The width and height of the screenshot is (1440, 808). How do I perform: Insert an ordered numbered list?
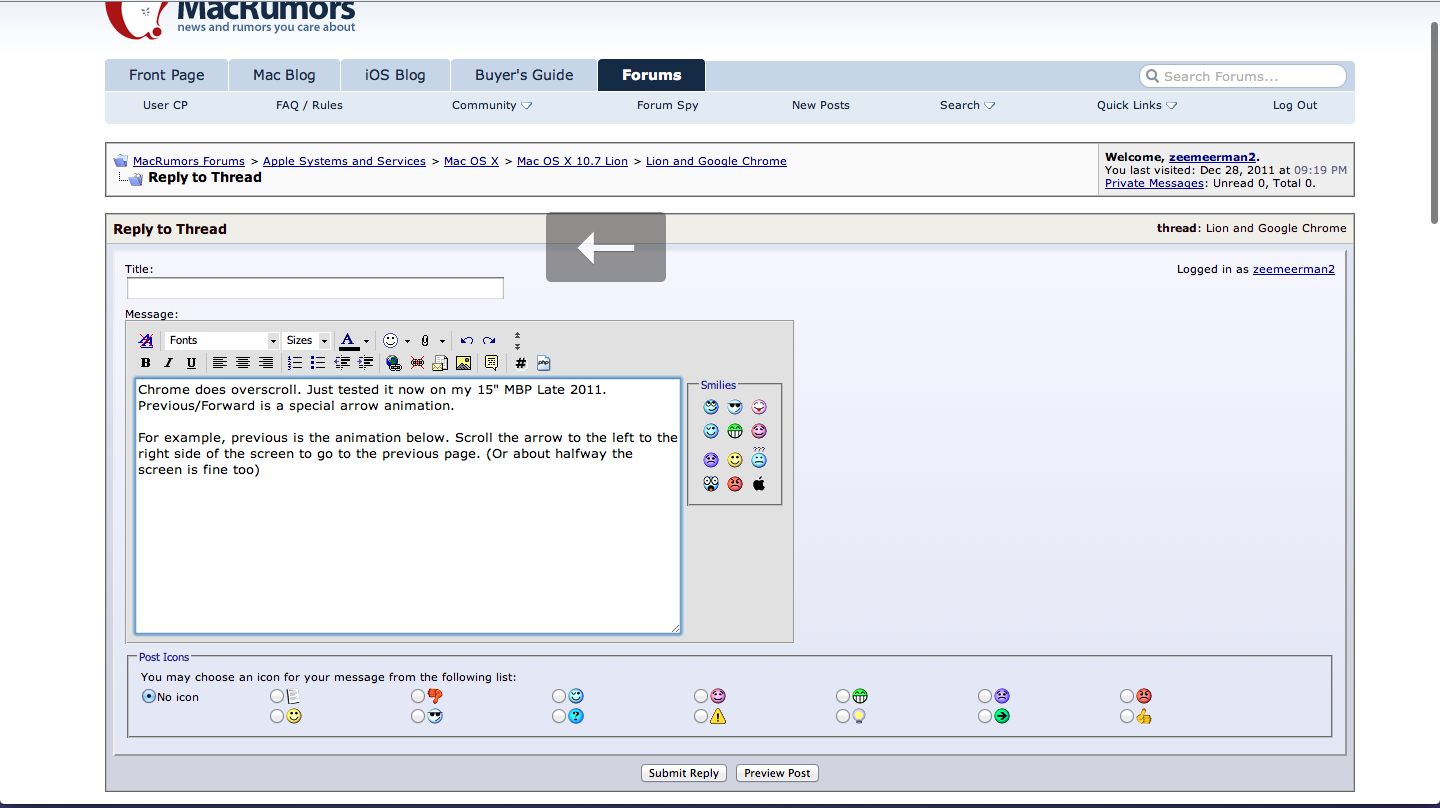(295, 363)
